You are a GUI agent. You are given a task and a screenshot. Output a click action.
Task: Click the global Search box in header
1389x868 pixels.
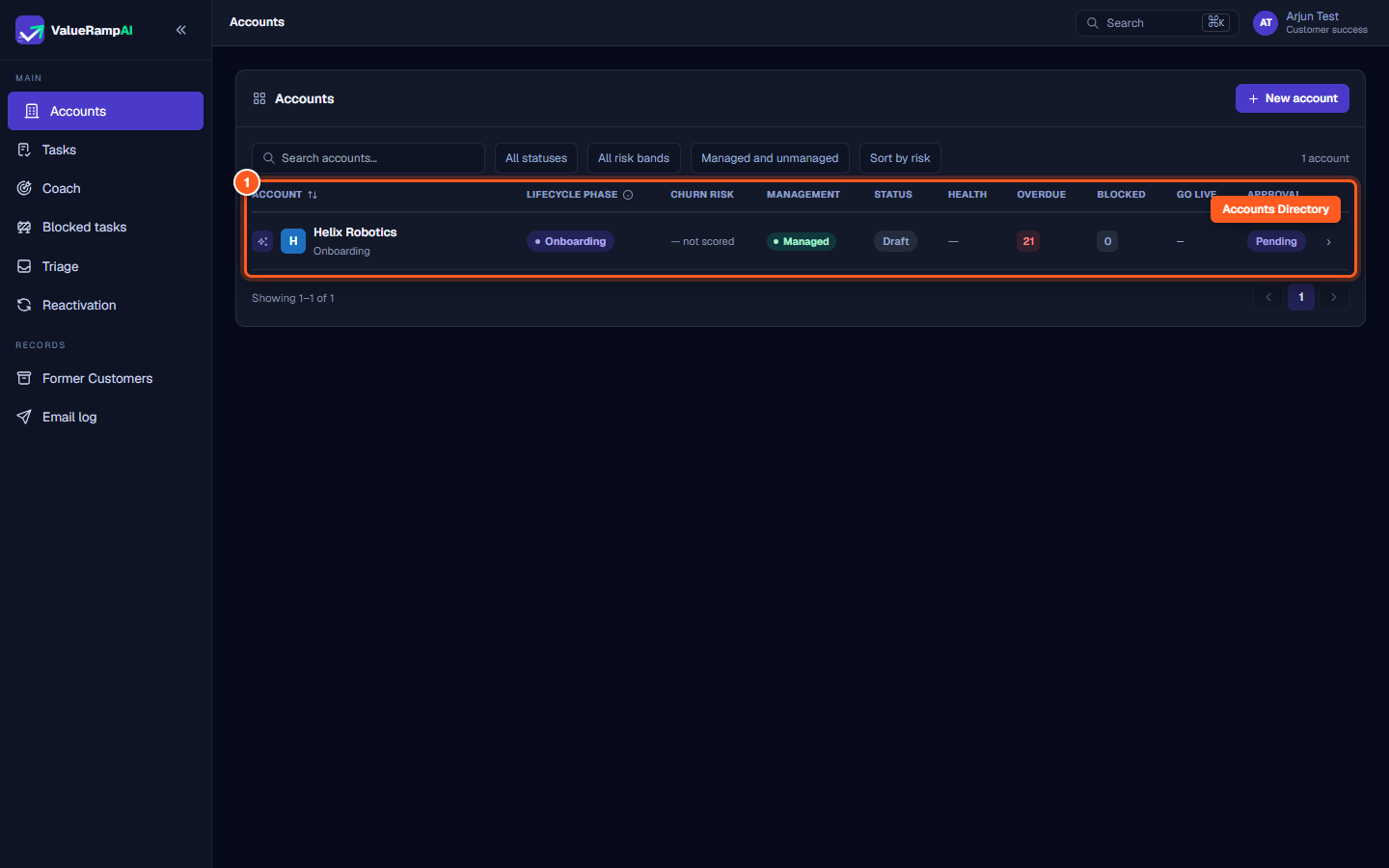click(1157, 23)
